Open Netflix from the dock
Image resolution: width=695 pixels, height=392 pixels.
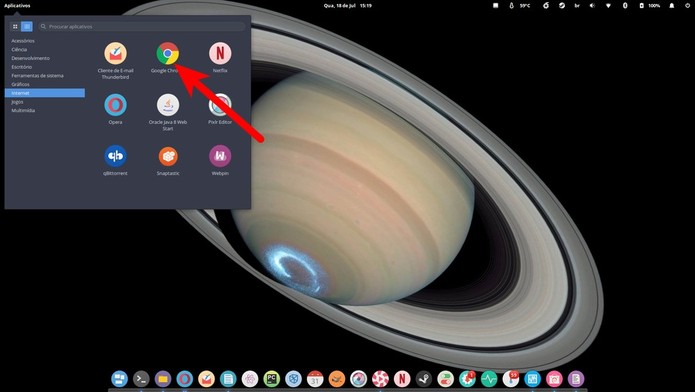click(402, 379)
